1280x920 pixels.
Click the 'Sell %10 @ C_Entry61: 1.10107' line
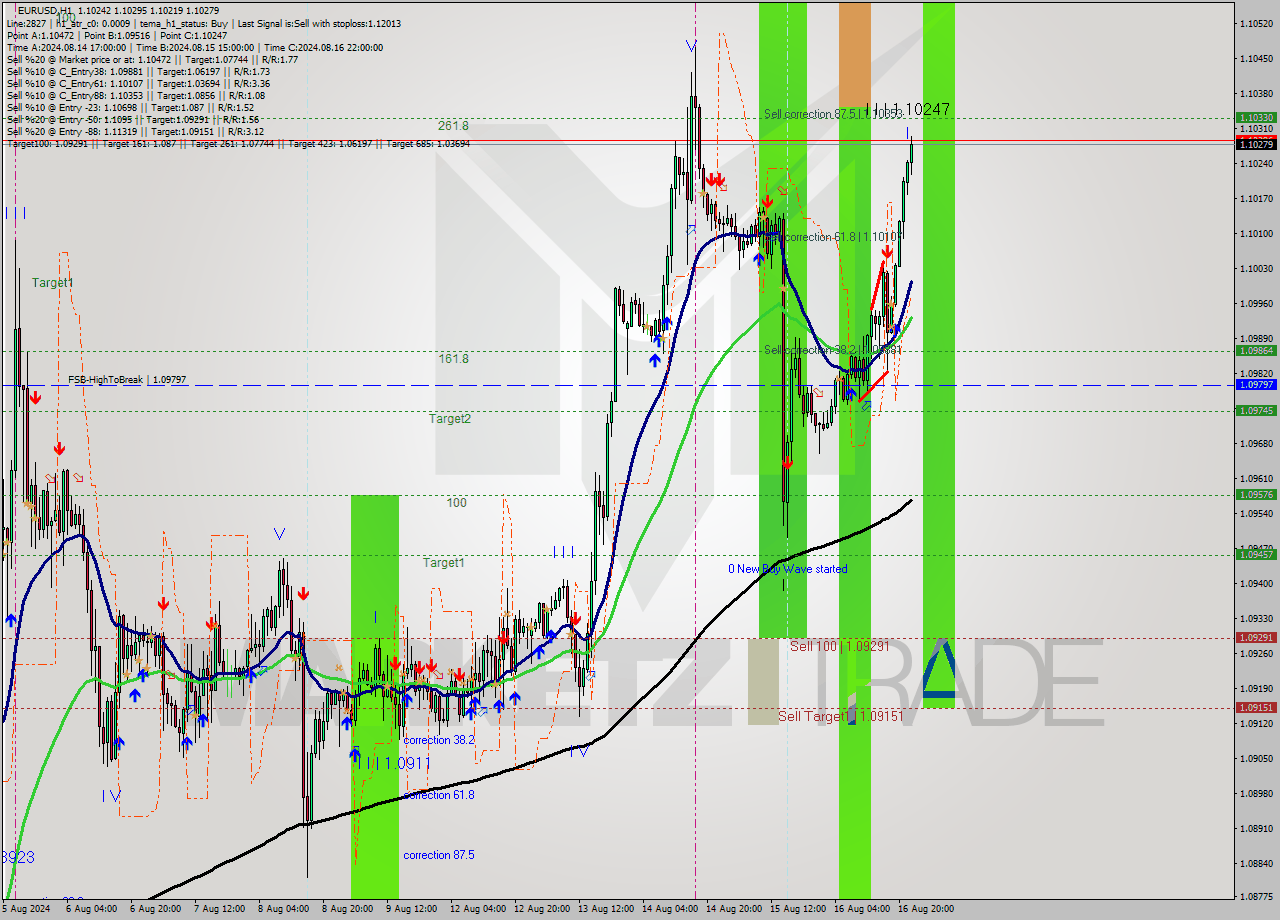[138, 83]
